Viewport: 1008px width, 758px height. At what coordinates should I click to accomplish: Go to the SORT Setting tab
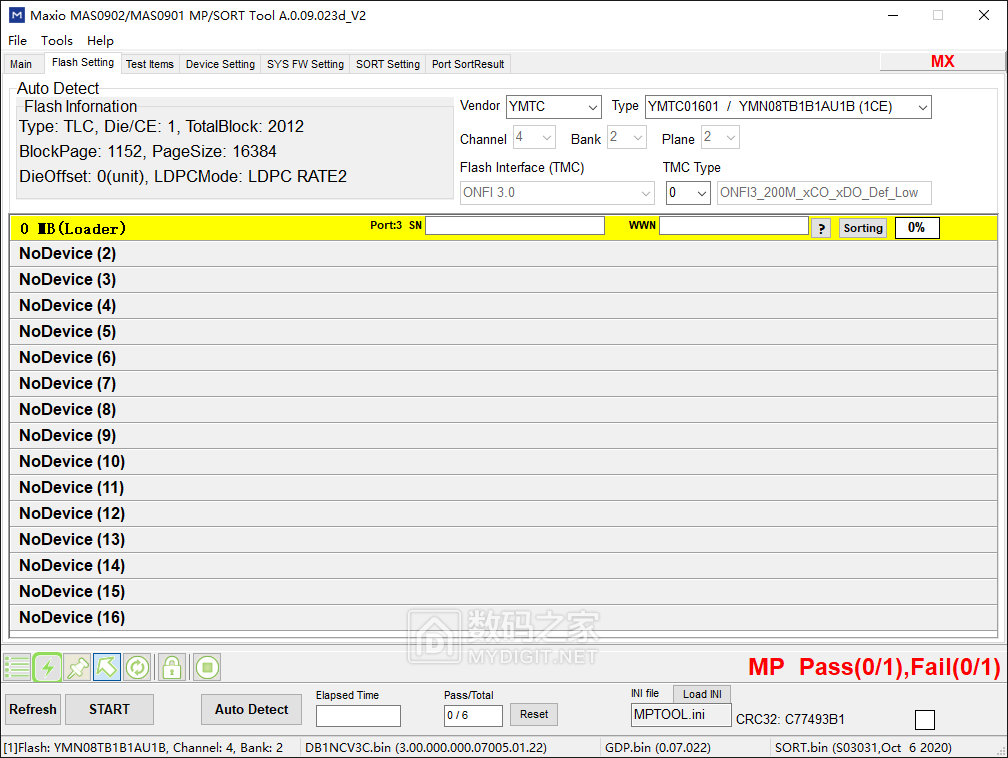(x=388, y=64)
